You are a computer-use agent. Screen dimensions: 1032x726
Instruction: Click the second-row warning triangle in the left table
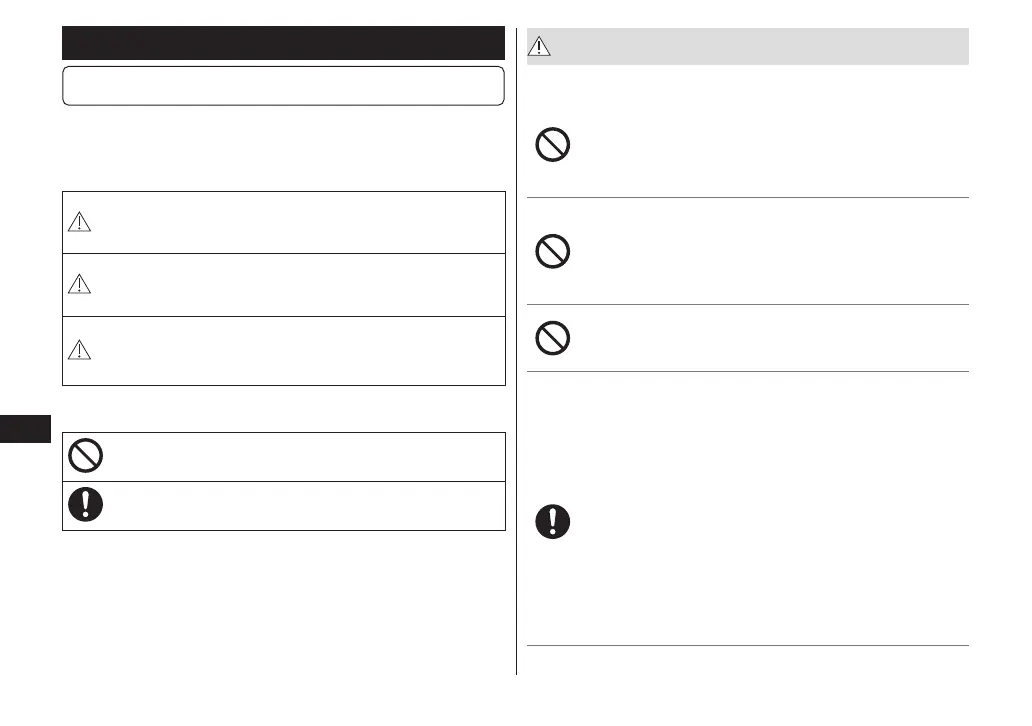tap(81, 285)
